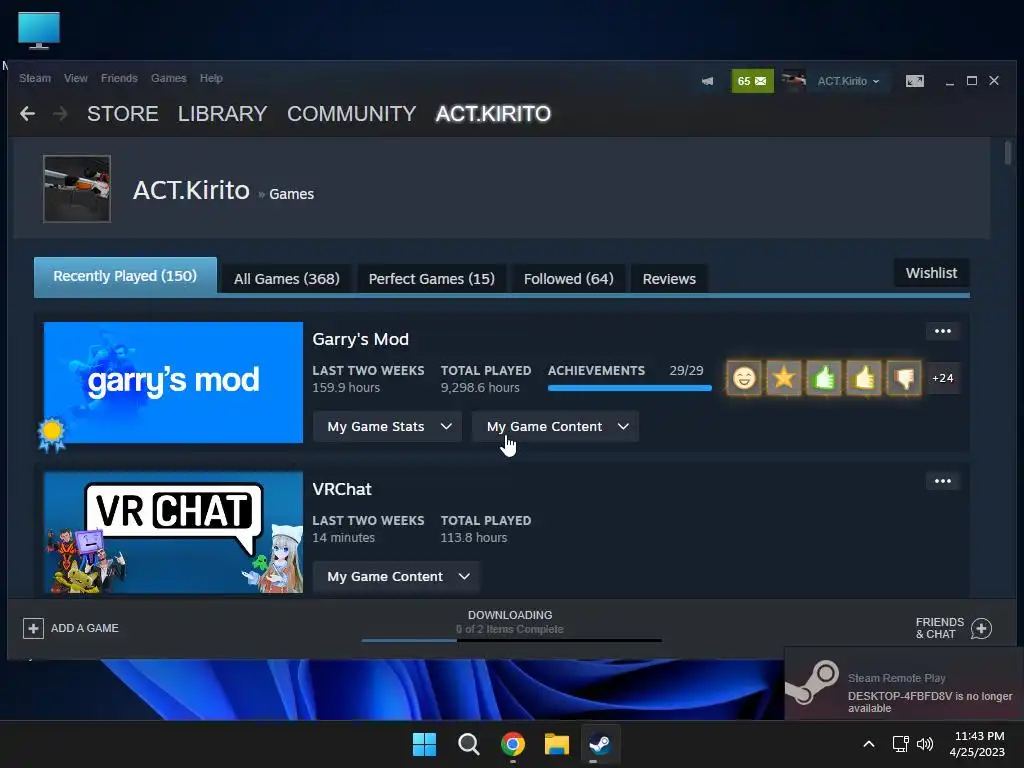The image size is (1024, 768).
Task: Click the ACT.Kirito profile avatar image
Action: pyautogui.click(x=77, y=189)
